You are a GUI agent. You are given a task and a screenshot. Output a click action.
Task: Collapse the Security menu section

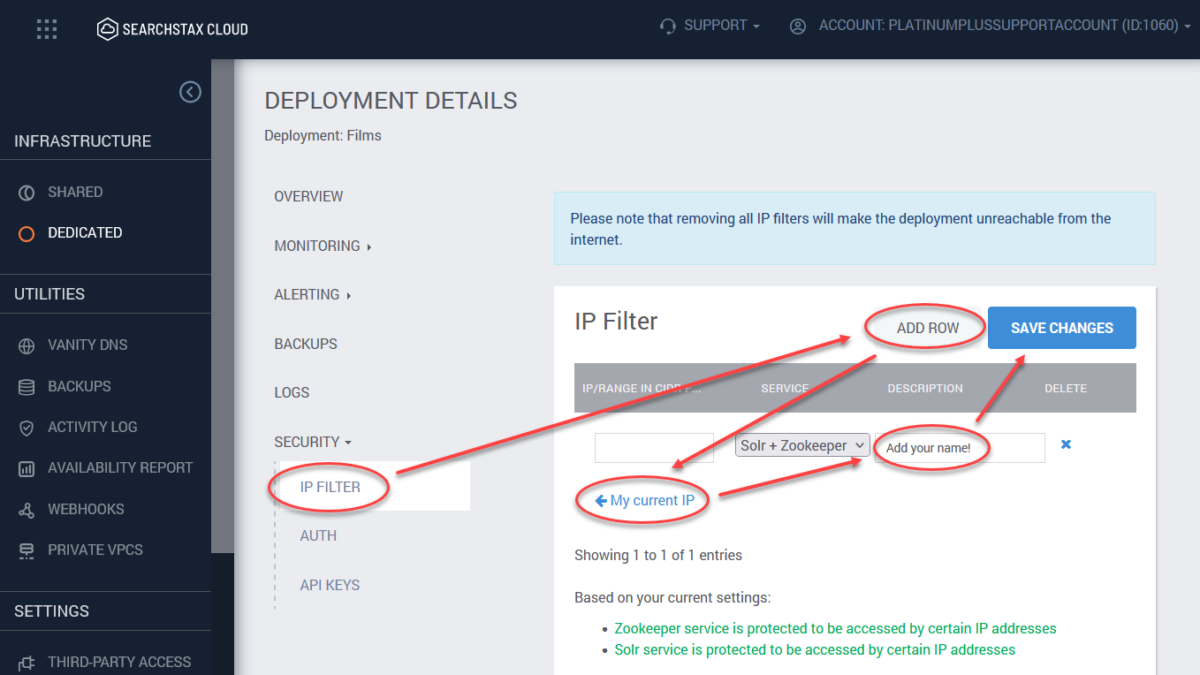(311, 441)
